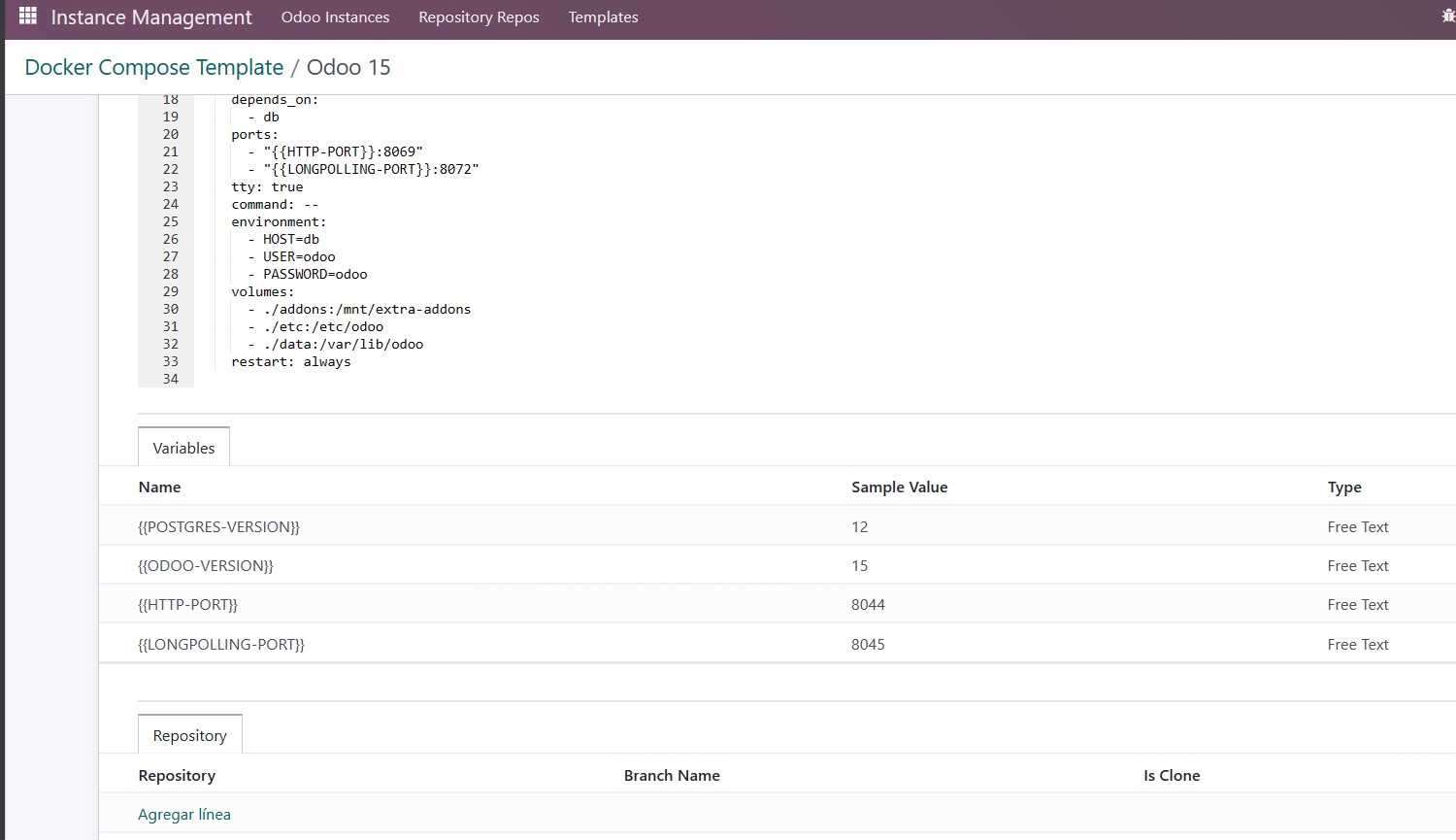Click Agregar línea in Repository list
This screenshot has height=840, width=1456.
coord(184,814)
